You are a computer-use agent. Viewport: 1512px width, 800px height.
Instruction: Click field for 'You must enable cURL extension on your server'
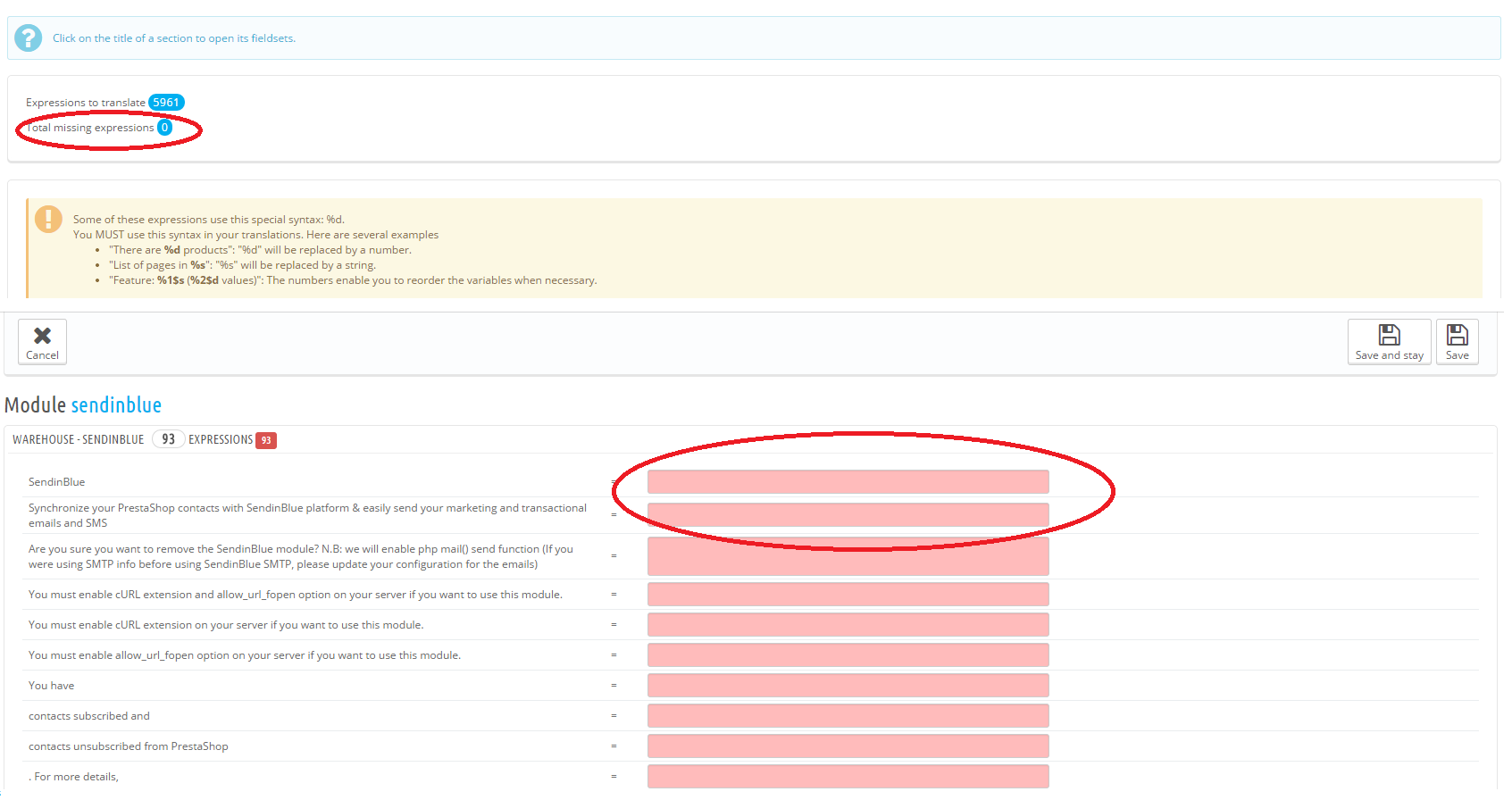tap(848, 625)
